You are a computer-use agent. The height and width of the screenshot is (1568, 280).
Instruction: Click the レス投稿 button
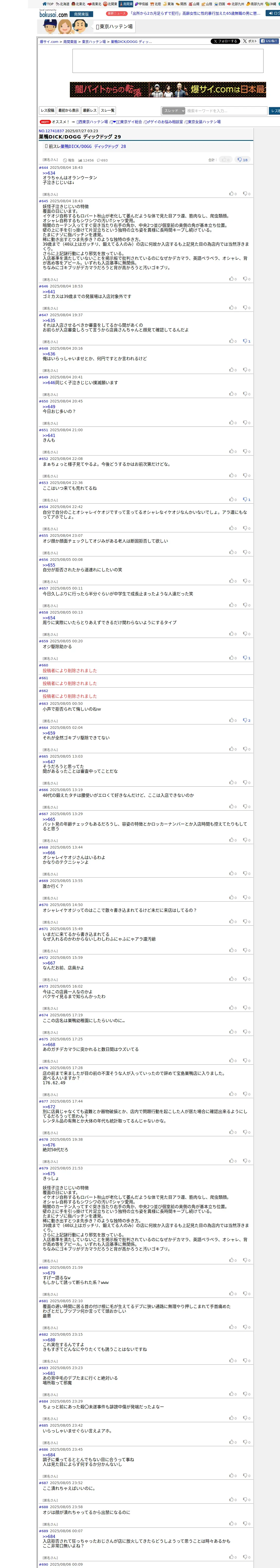click(48, 111)
